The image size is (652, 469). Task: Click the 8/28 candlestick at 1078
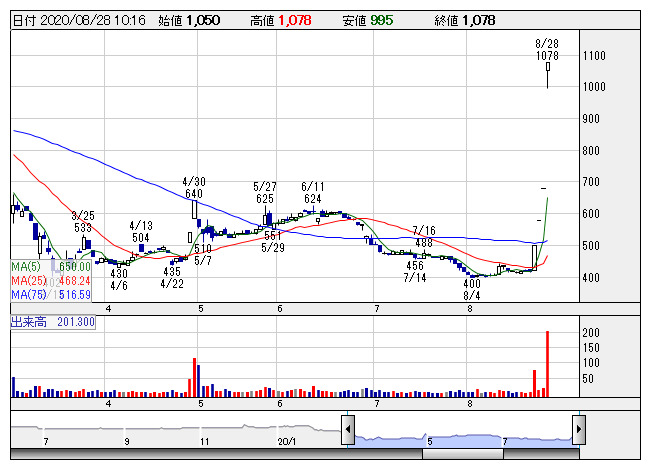[548, 68]
